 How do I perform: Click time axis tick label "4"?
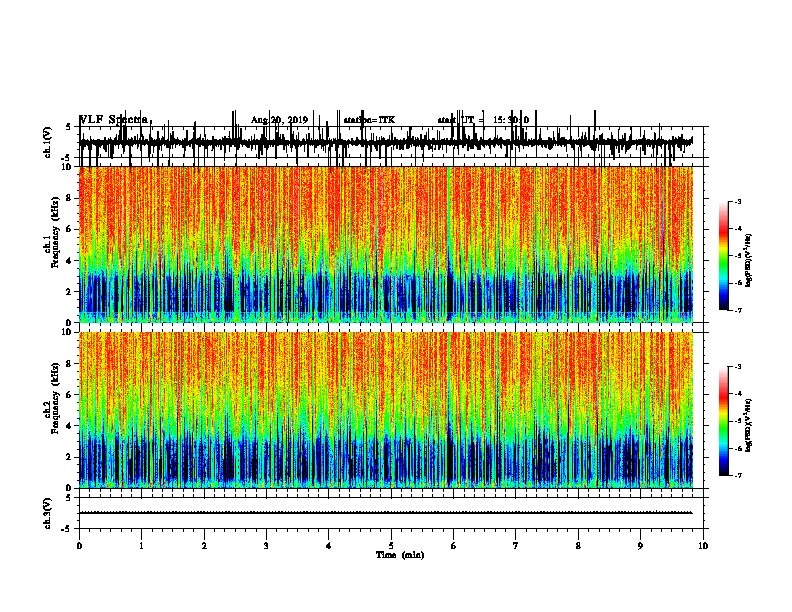pos(329,546)
